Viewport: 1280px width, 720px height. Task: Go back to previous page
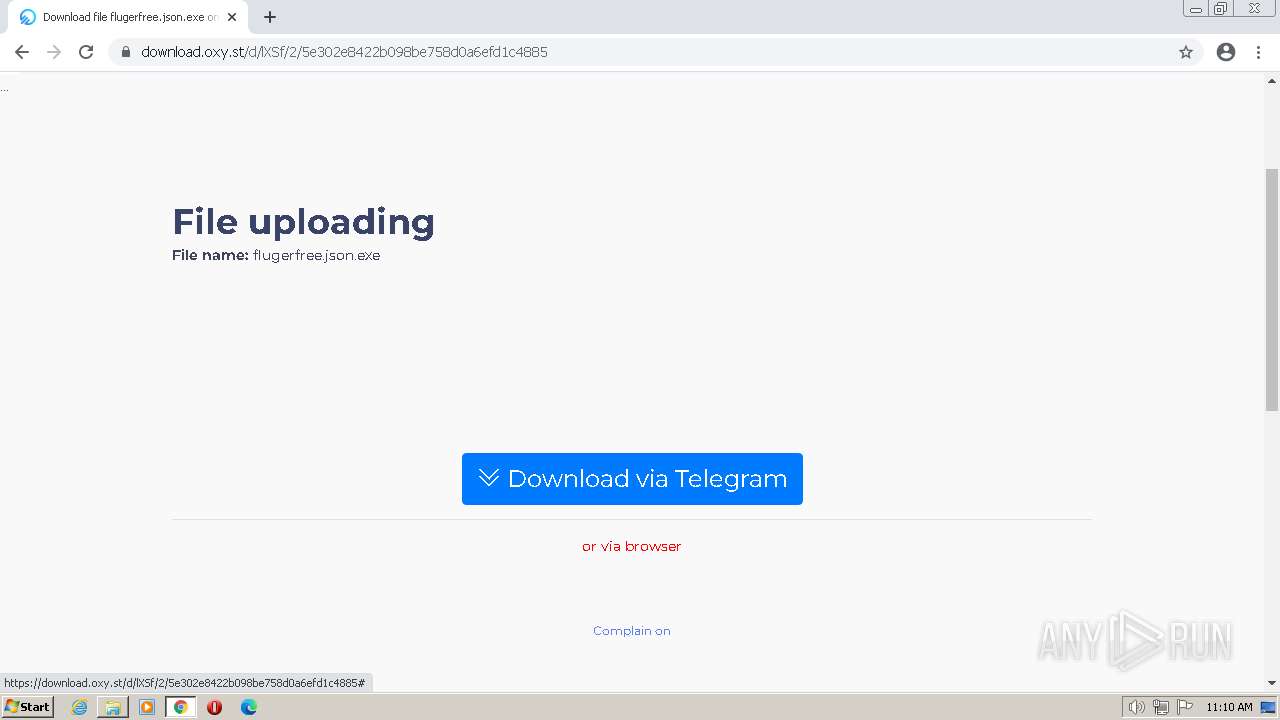22,52
